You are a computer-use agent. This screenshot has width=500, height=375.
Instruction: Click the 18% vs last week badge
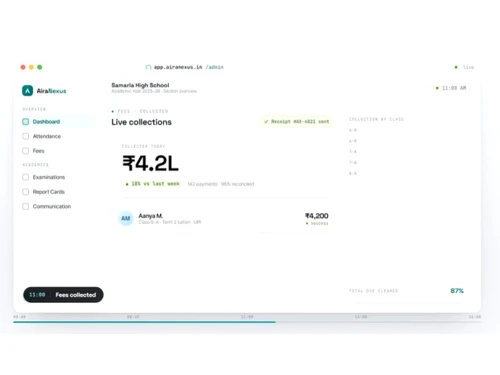point(152,184)
